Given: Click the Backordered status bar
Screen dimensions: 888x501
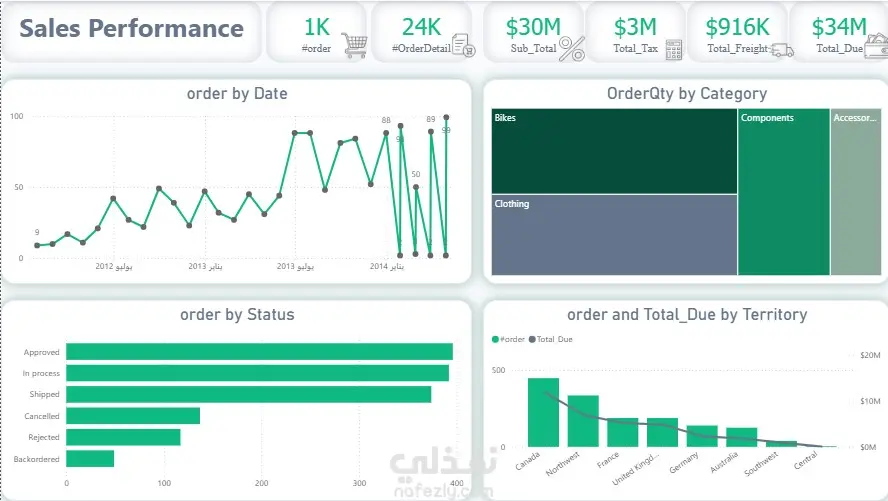Looking at the screenshot, I should [x=90, y=459].
